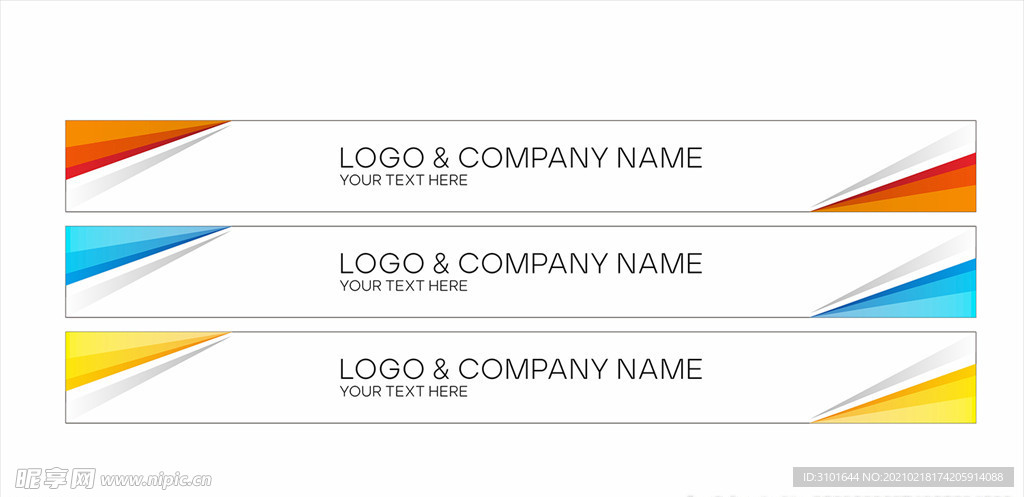Select YOUR TEXT HERE in the blue banner
1024x497 pixels.
[x=404, y=286]
